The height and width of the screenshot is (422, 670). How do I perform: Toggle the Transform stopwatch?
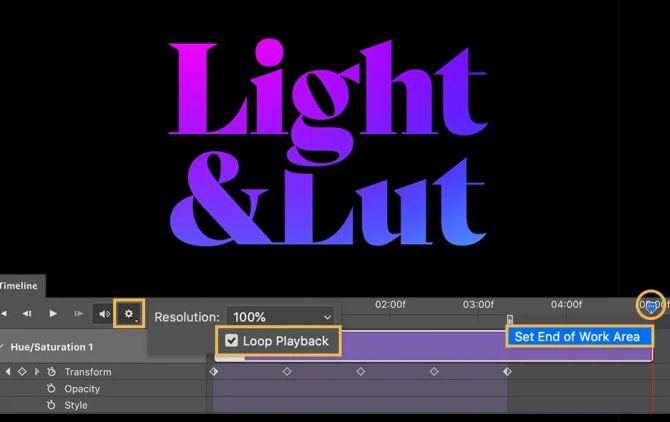[51, 372]
